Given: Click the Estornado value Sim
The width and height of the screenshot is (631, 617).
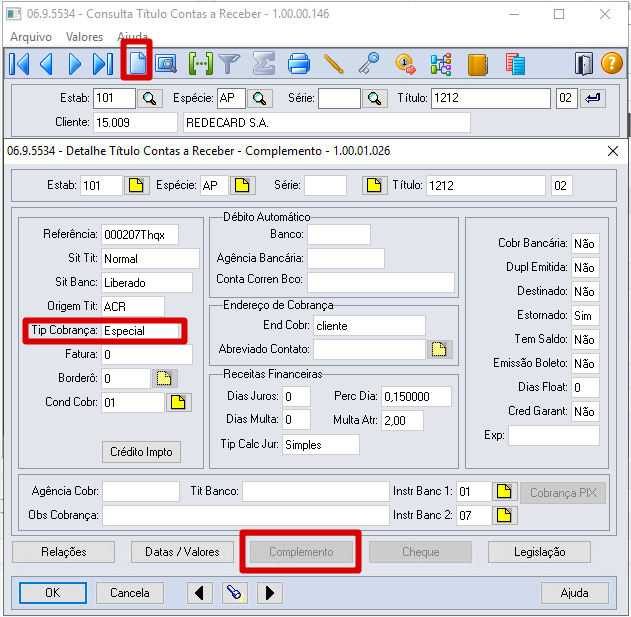Looking at the screenshot, I should (x=585, y=316).
